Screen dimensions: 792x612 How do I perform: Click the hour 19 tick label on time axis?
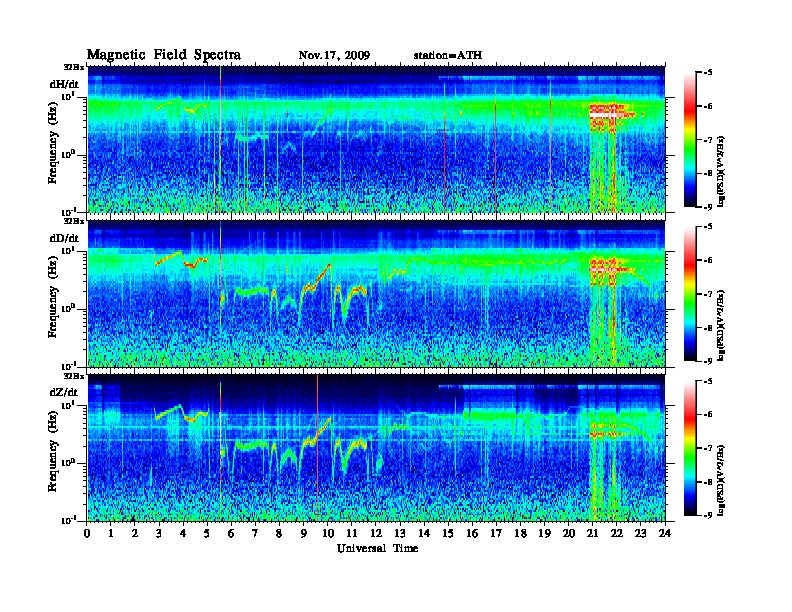pyautogui.click(x=544, y=533)
